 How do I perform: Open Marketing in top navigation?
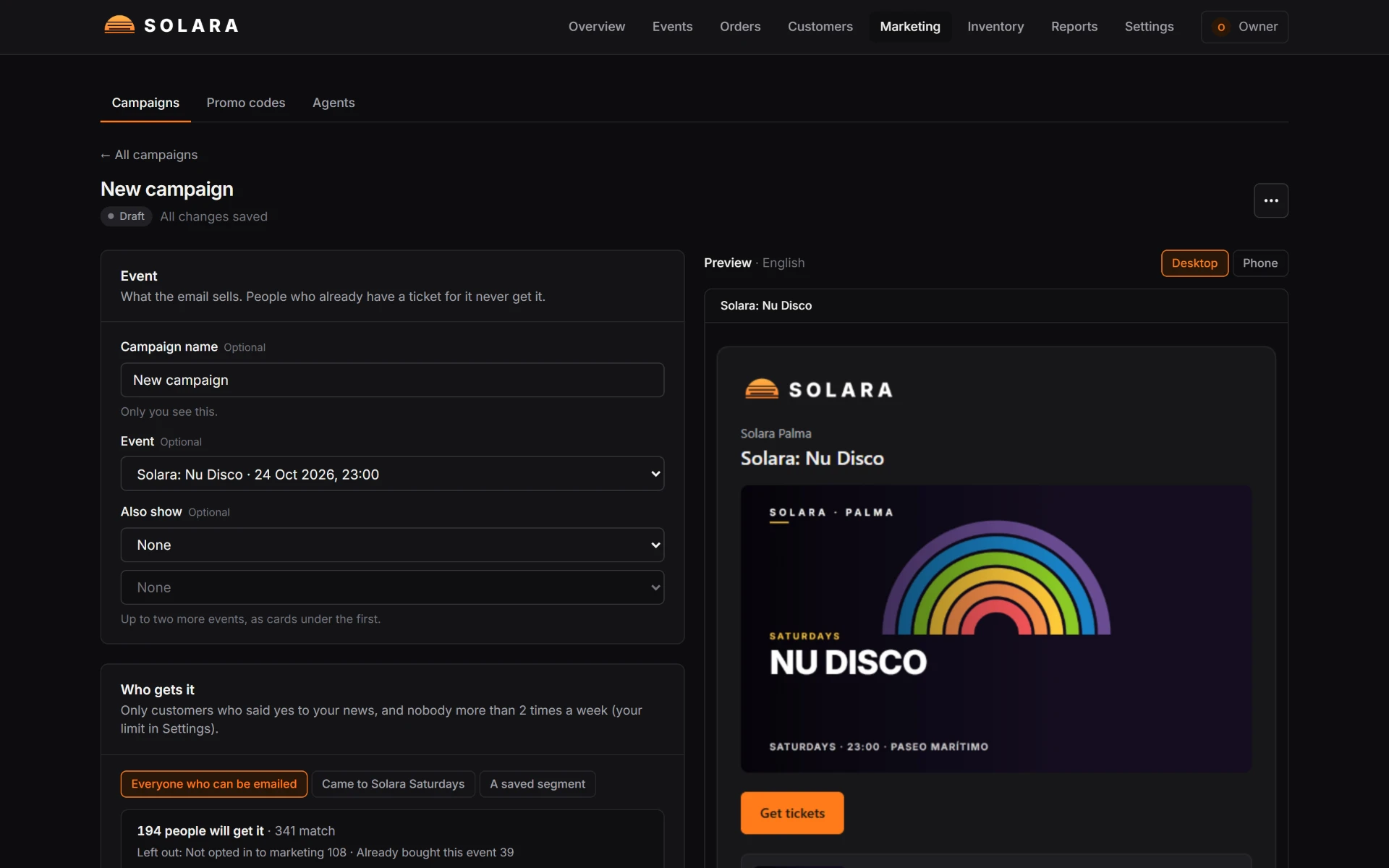coord(909,27)
